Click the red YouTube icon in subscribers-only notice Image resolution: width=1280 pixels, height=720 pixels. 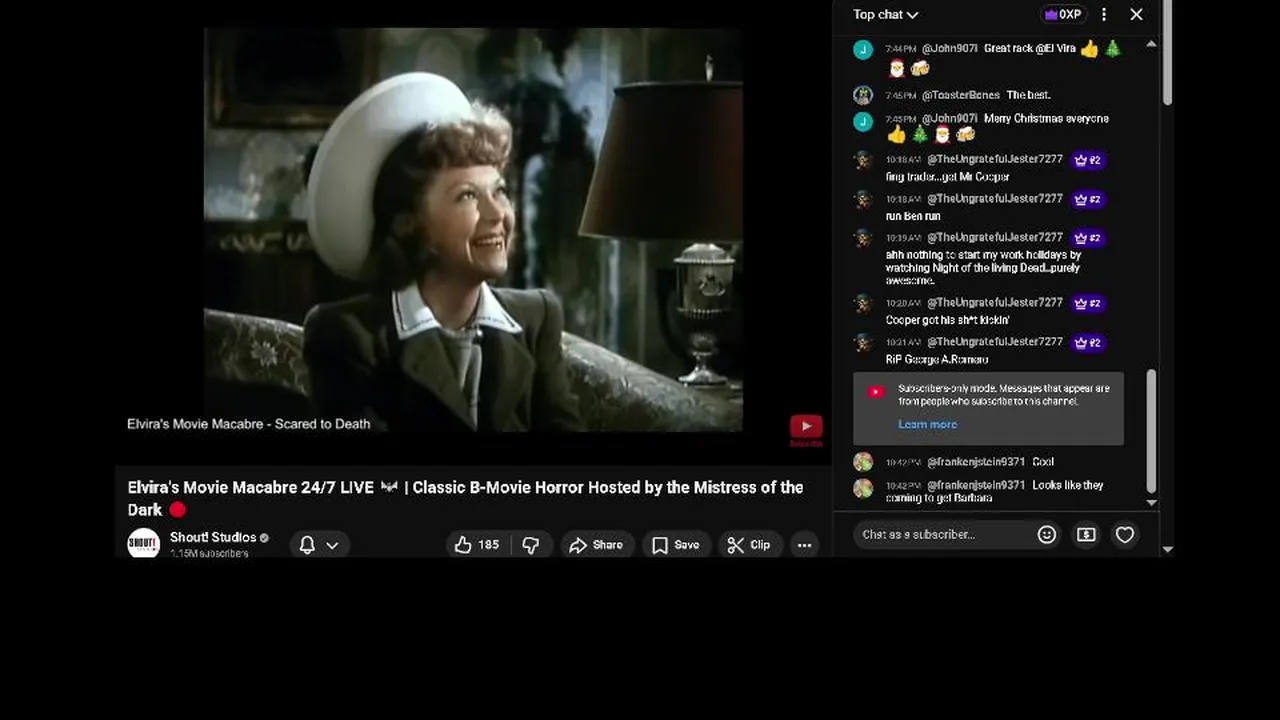(876, 392)
